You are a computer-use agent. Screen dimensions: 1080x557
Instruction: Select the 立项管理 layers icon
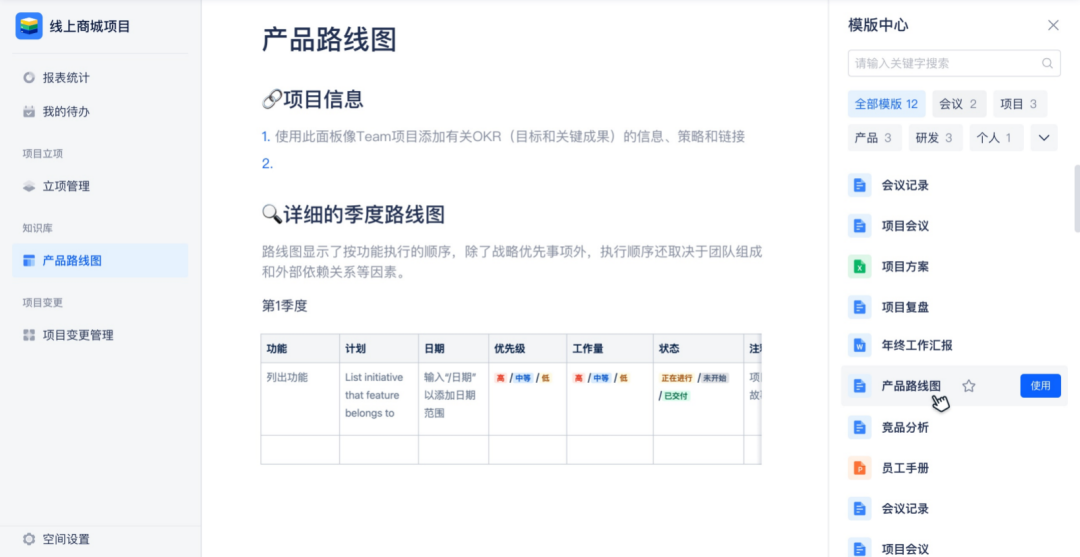[x=28, y=186]
